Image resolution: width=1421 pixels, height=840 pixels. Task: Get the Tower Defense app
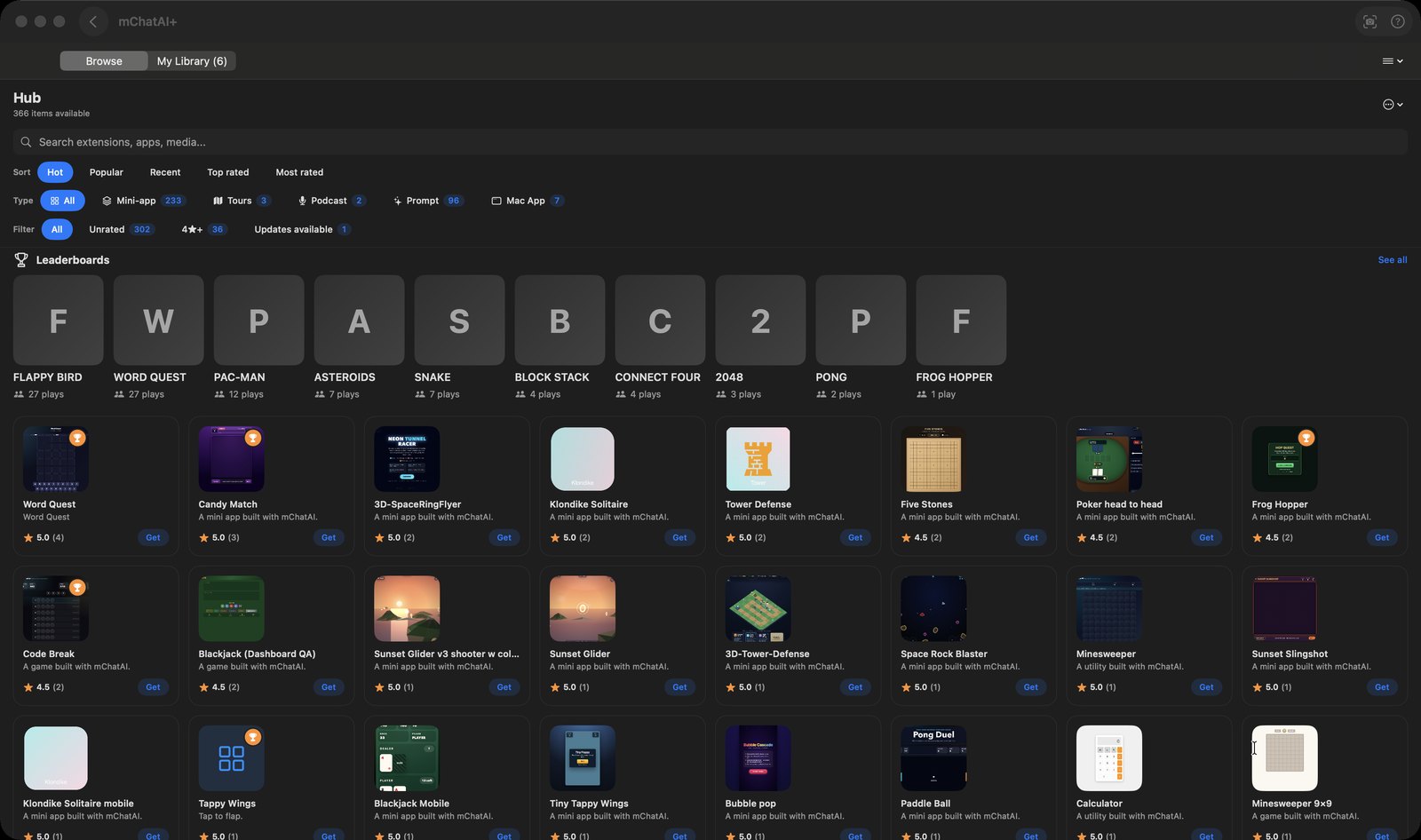[855, 537]
